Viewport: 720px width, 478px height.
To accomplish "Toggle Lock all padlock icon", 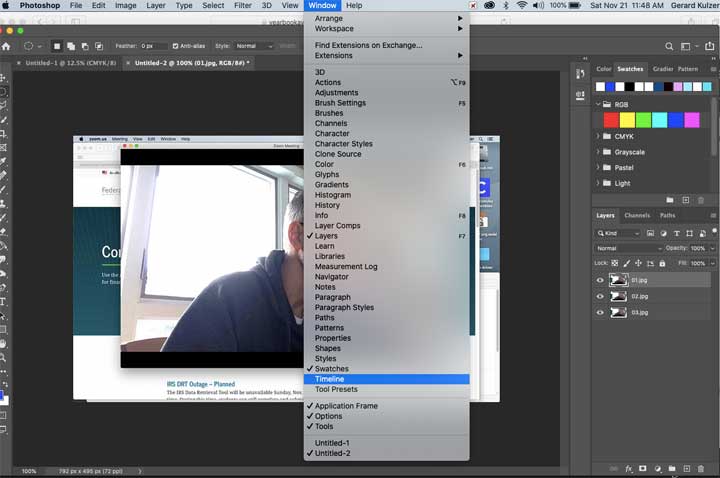I will coord(662,263).
